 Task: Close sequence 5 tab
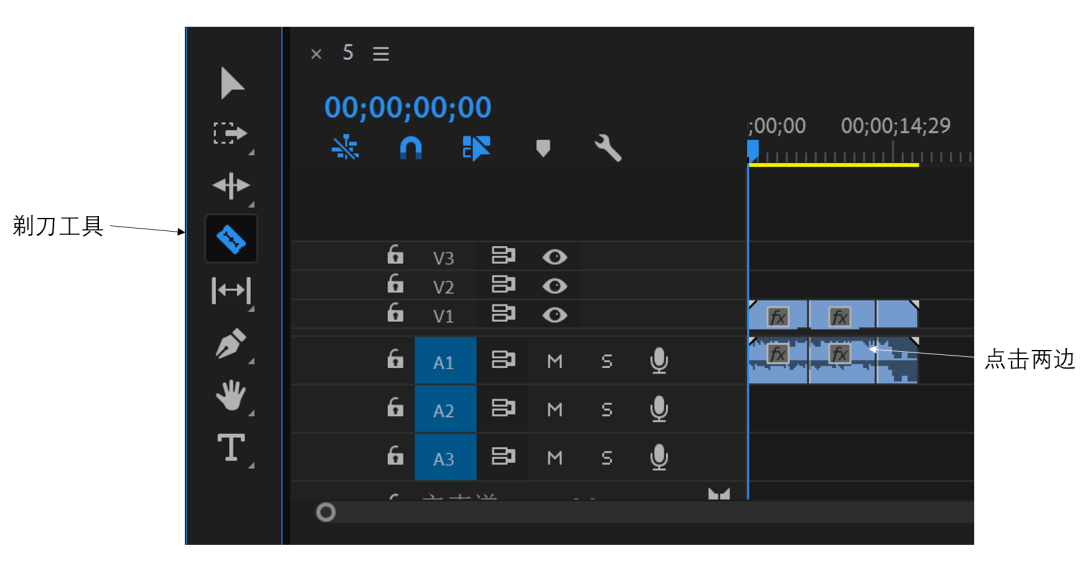tap(316, 54)
